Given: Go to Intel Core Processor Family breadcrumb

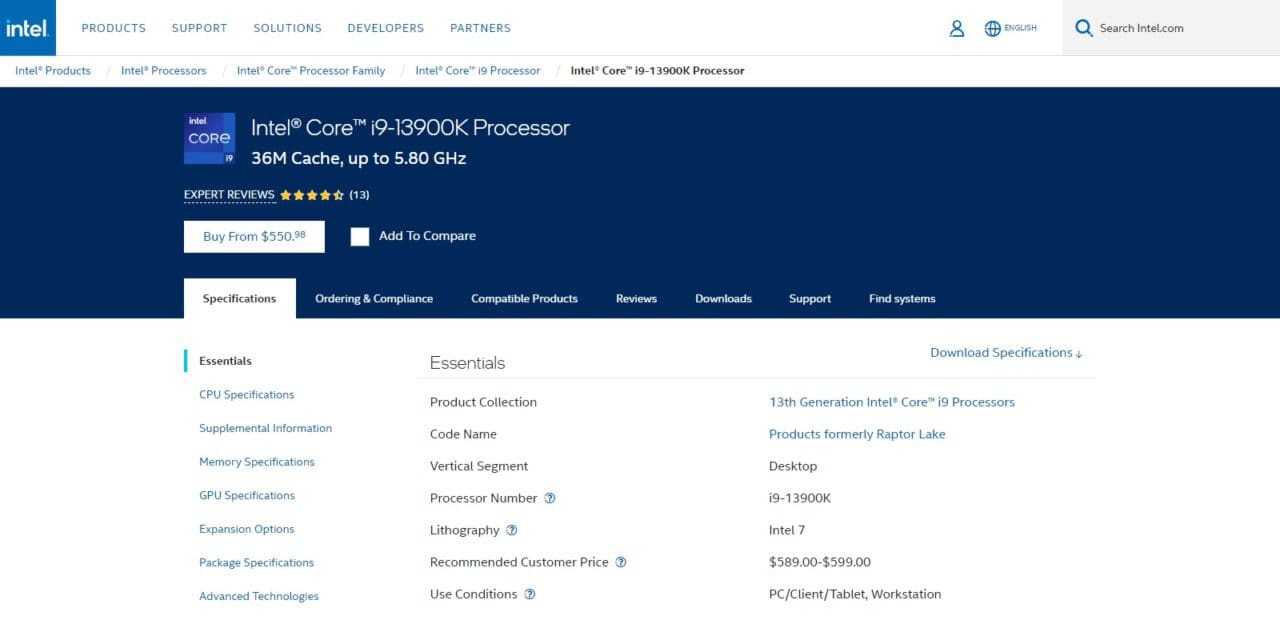Looking at the screenshot, I should [311, 71].
